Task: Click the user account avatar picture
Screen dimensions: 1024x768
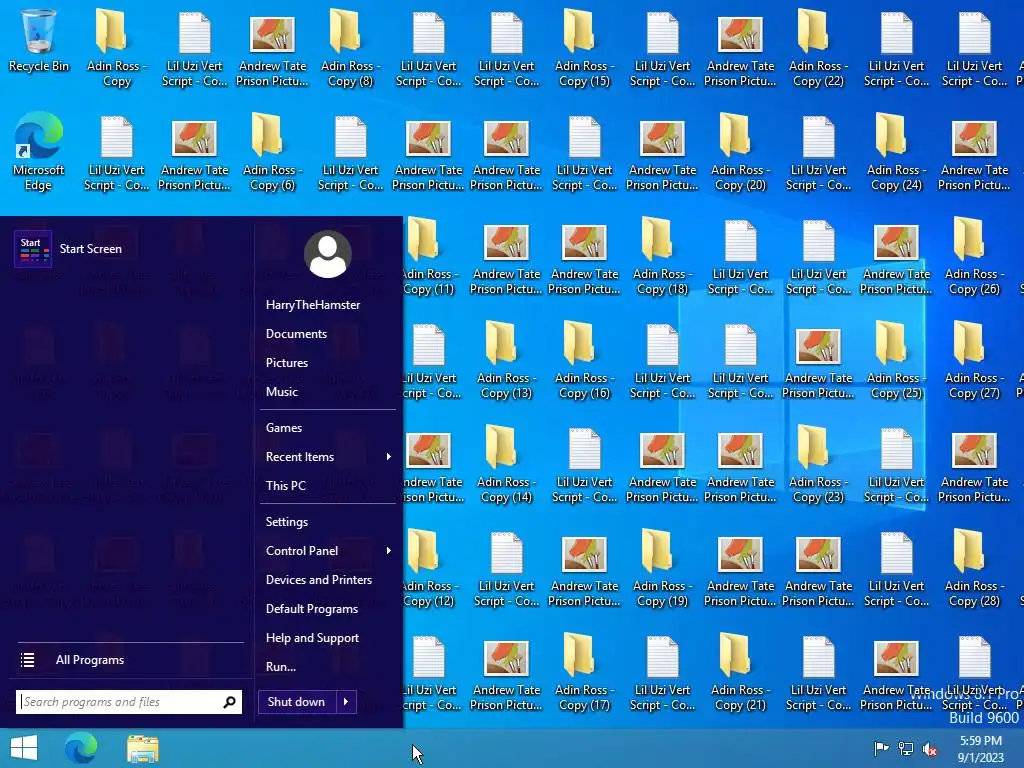Action: pos(327,254)
